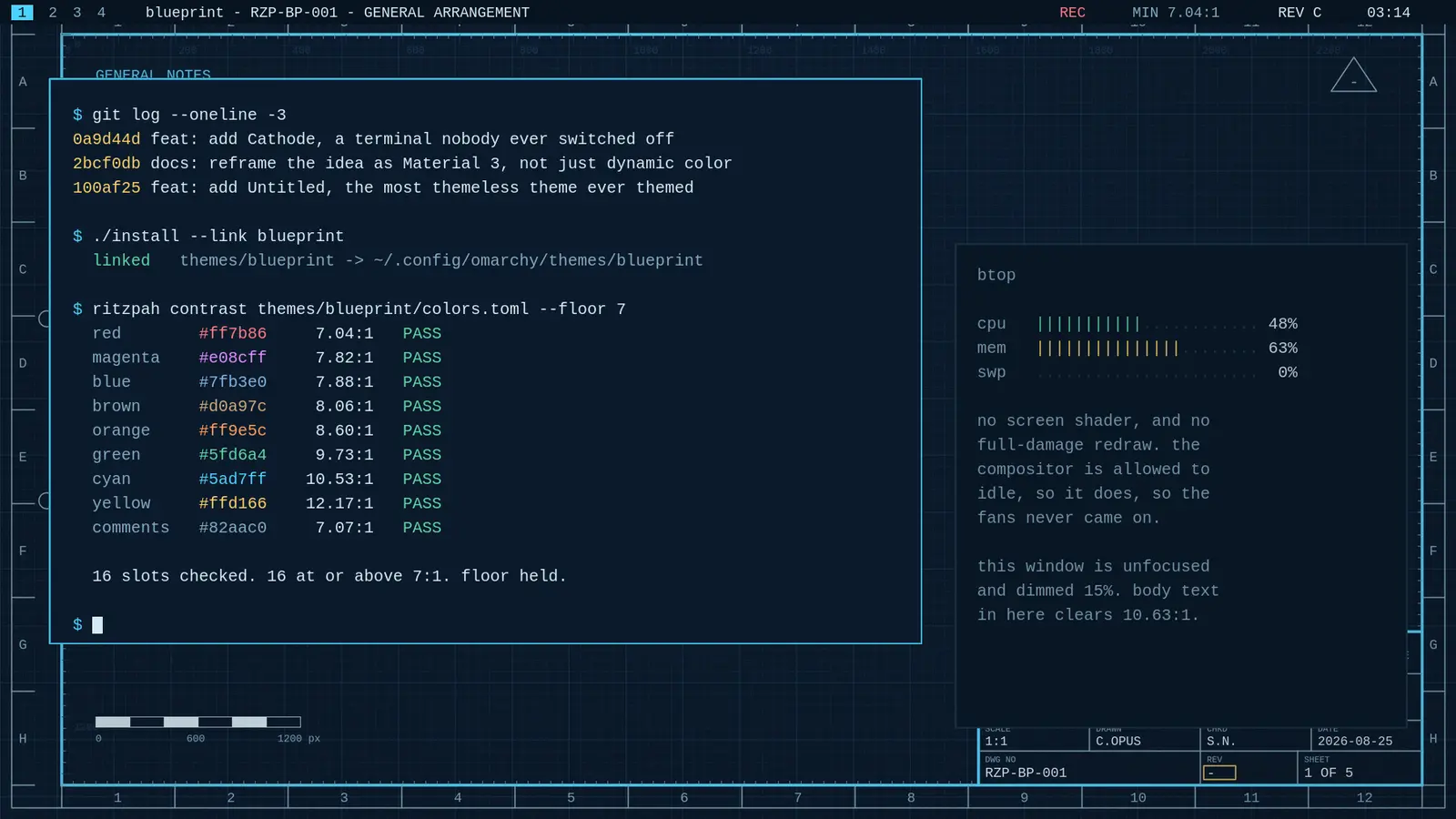Select commit hash 100af25
The image size is (1456, 819).
(106, 187)
